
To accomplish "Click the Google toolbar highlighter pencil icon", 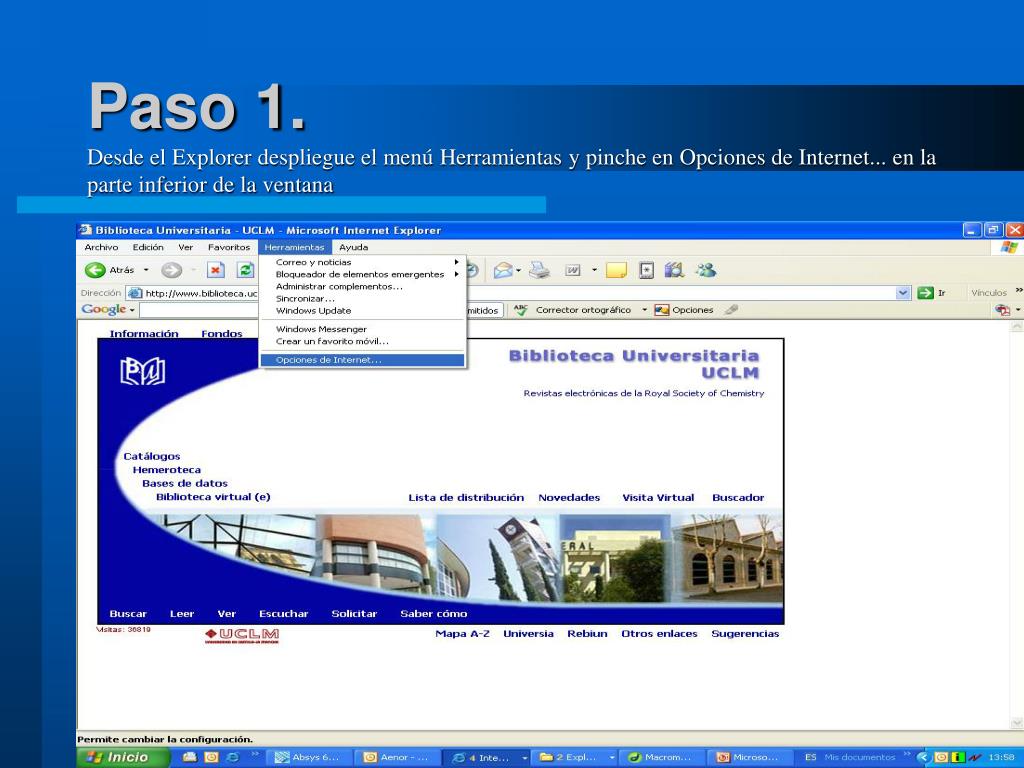I will pos(731,310).
